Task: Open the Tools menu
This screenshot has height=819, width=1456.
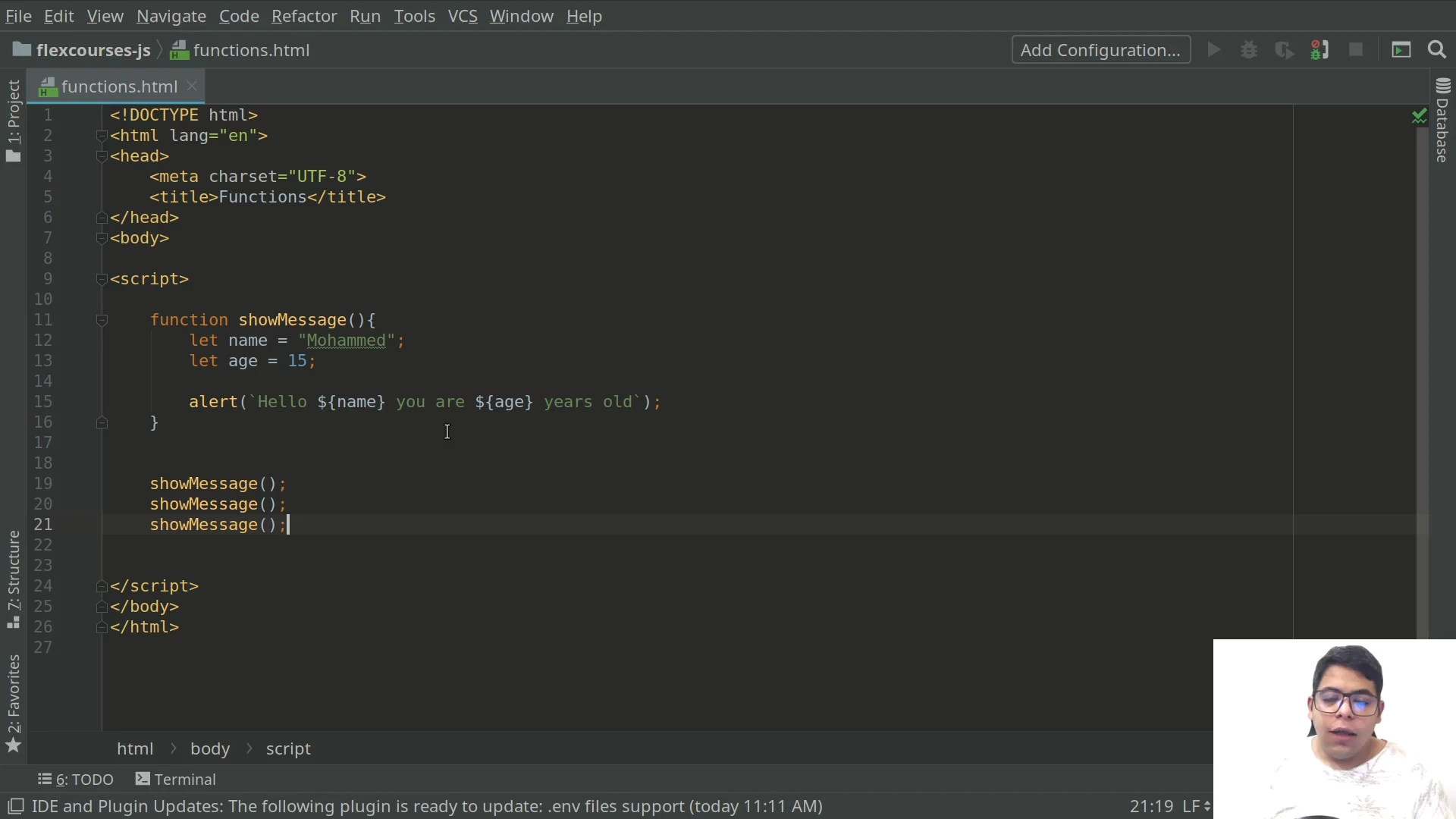Action: point(414,16)
